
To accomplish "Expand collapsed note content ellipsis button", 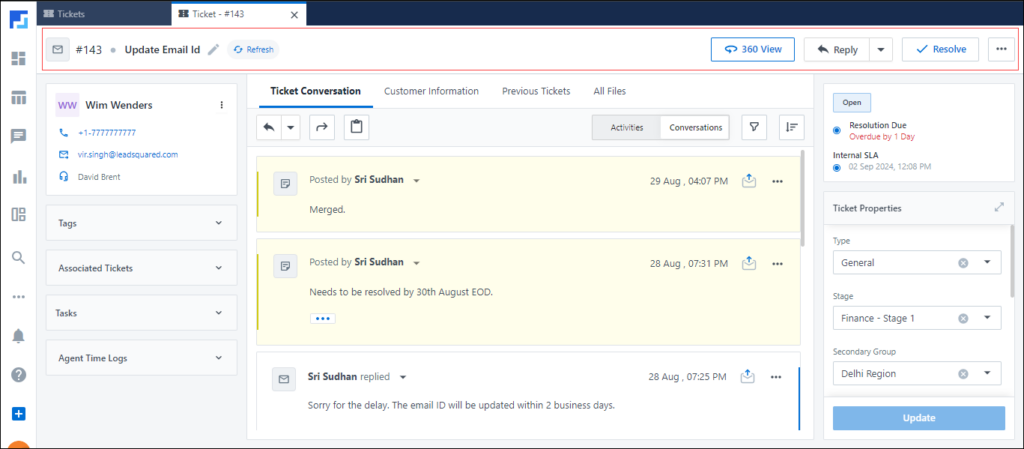I will point(323,318).
